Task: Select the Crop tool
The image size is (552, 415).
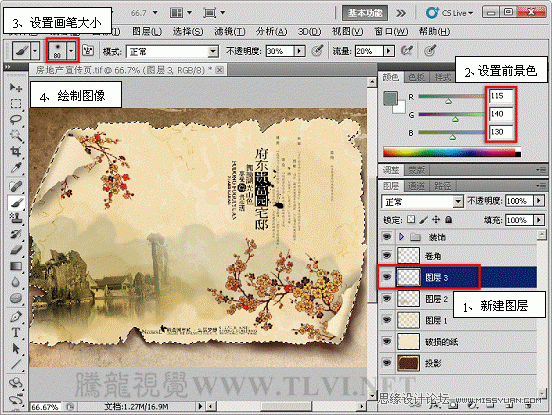Action: pyautogui.click(x=15, y=152)
